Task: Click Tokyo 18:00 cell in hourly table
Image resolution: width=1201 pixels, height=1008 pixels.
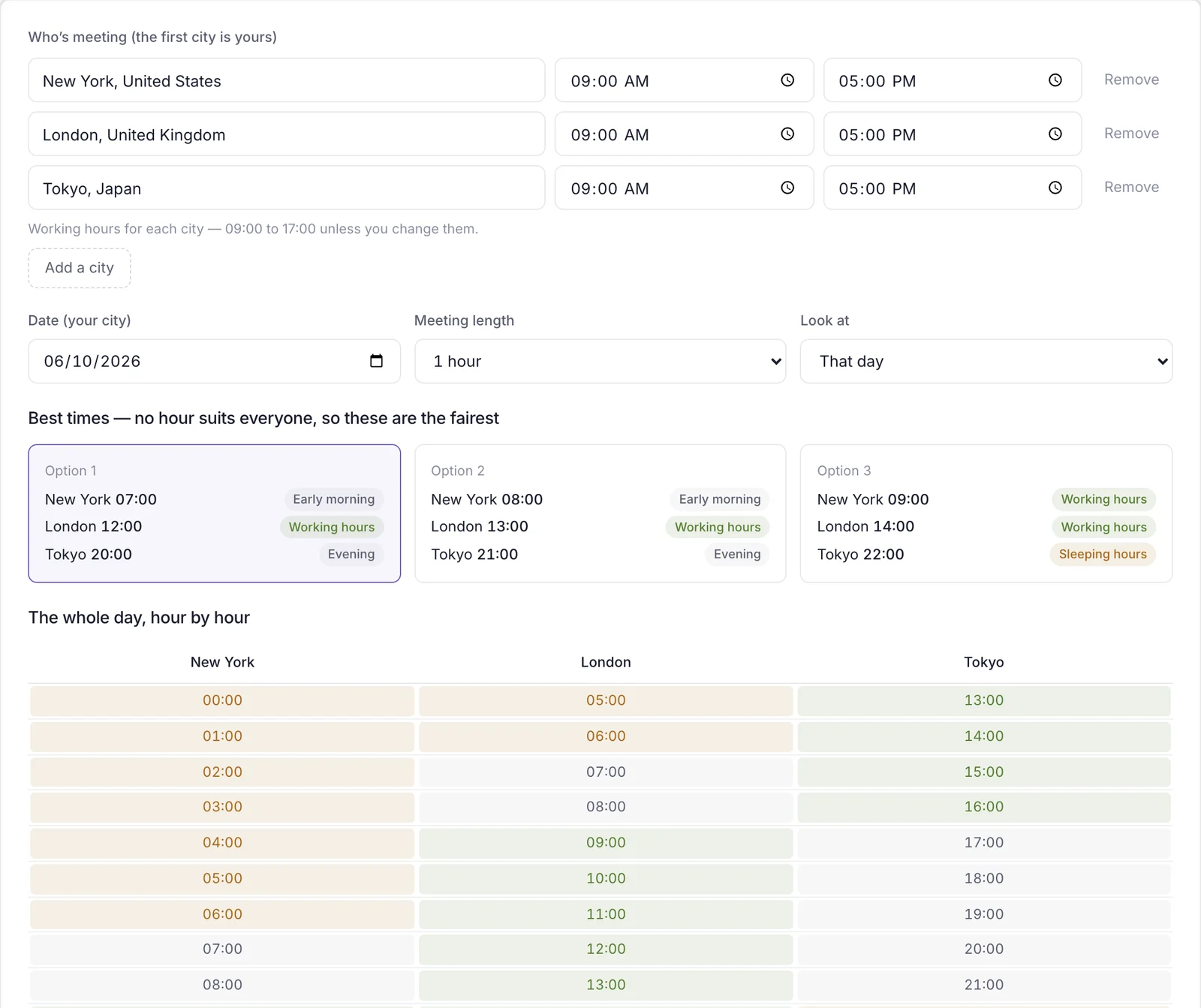Action: pos(984,878)
